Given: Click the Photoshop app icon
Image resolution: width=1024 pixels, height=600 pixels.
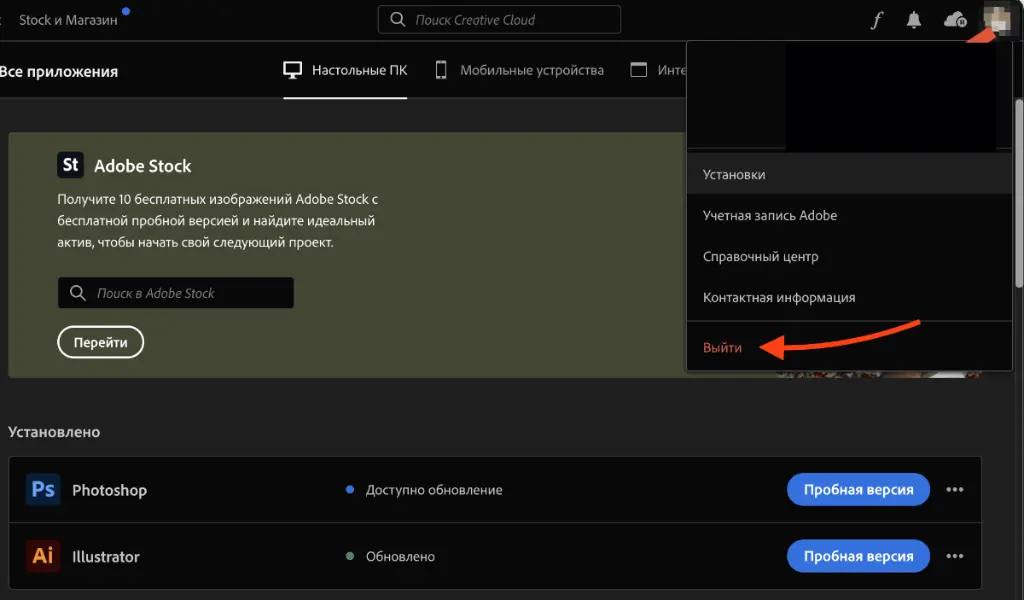Looking at the screenshot, I should (43, 490).
